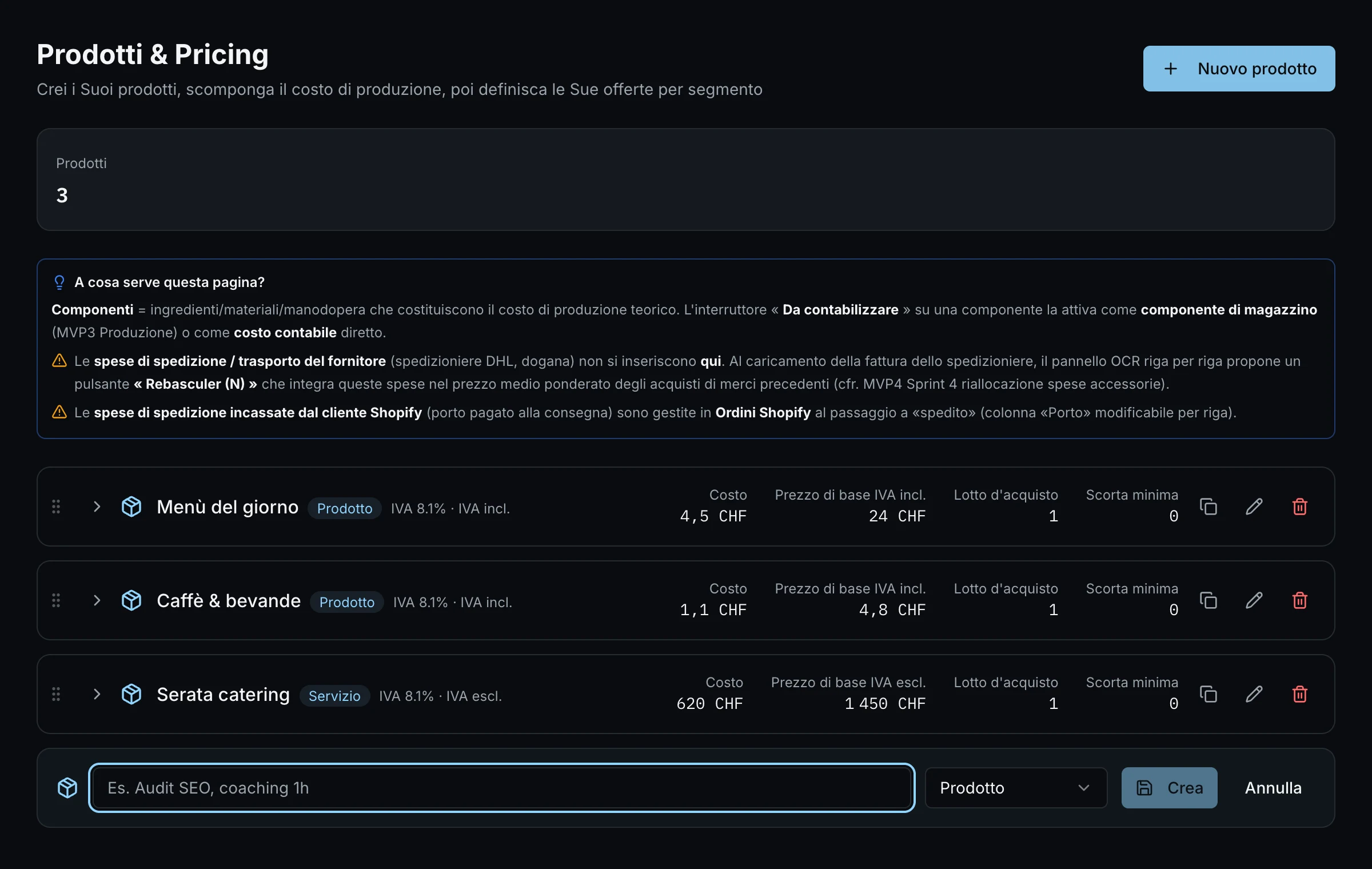Click the 24 CHF base price value
This screenshot has width=1372, height=869.
(896, 516)
